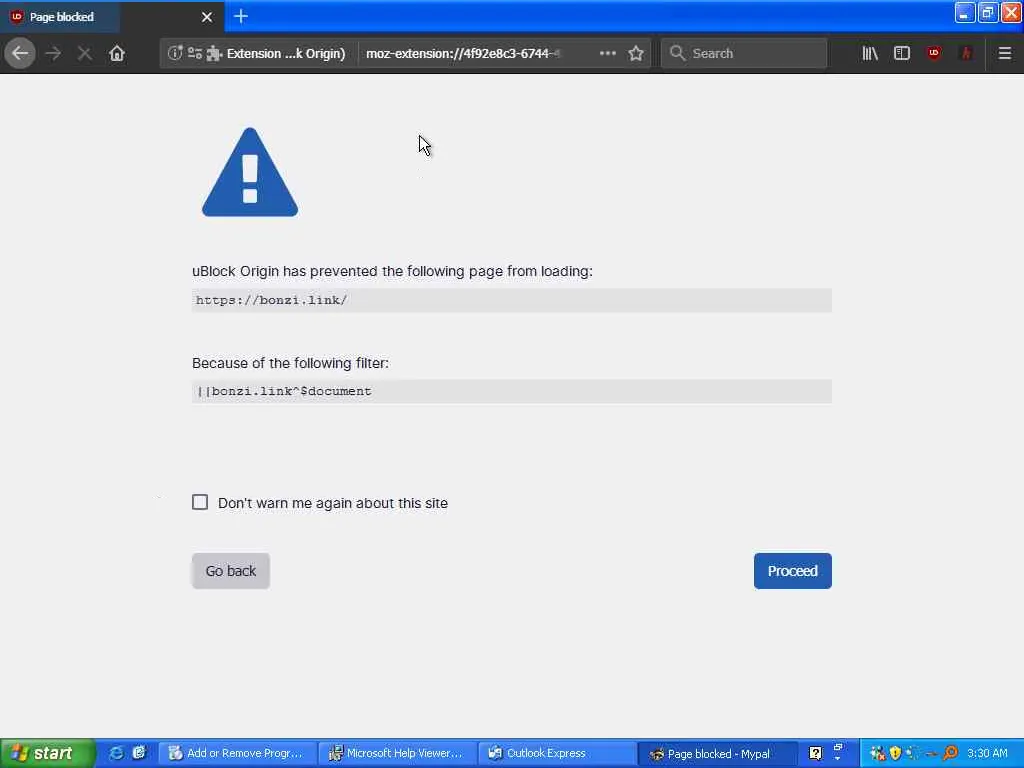This screenshot has height=768, width=1024.
Task: Click the forward navigation arrow
Action: click(x=53, y=54)
